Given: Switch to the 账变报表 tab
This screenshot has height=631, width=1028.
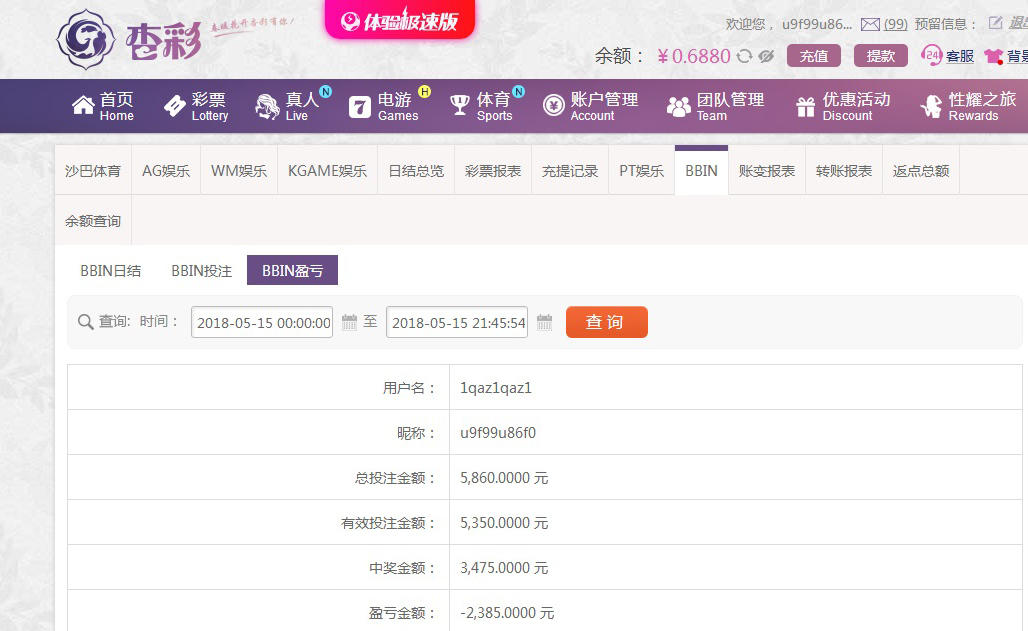Looking at the screenshot, I should click(766, 171).
